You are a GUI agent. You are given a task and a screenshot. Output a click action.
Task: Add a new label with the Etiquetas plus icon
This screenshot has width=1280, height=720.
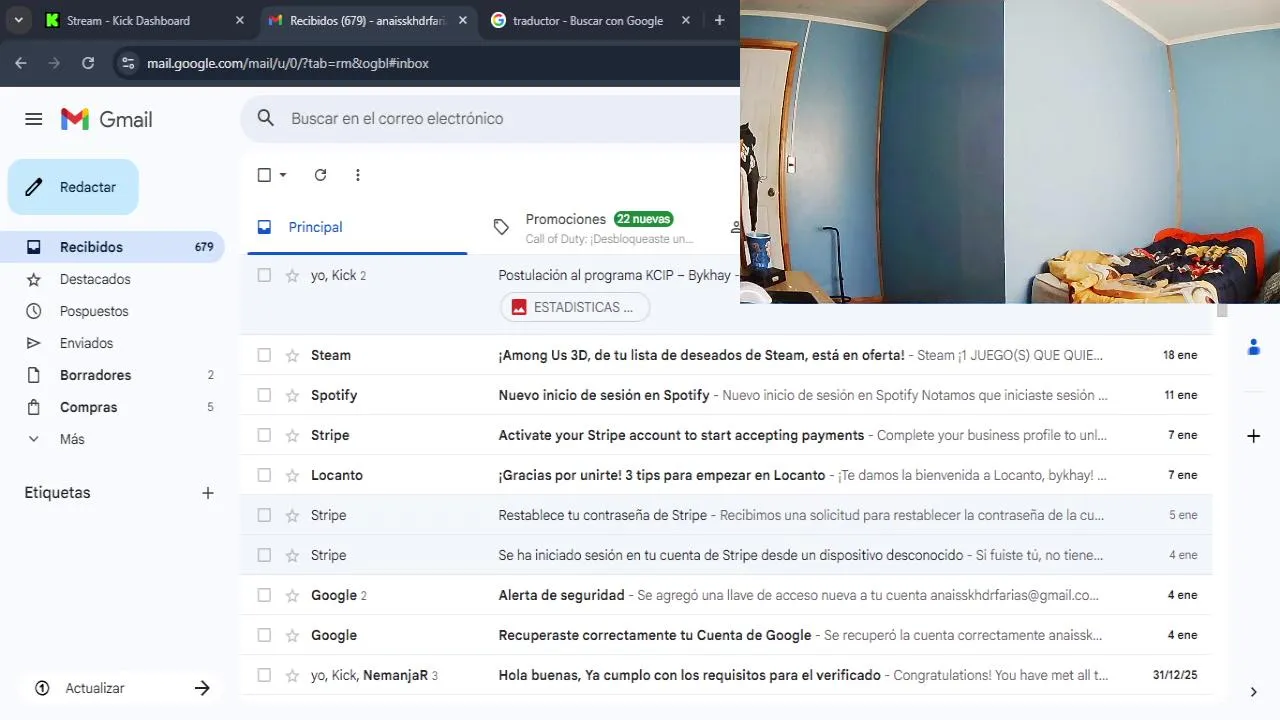[x=208, y=493]
